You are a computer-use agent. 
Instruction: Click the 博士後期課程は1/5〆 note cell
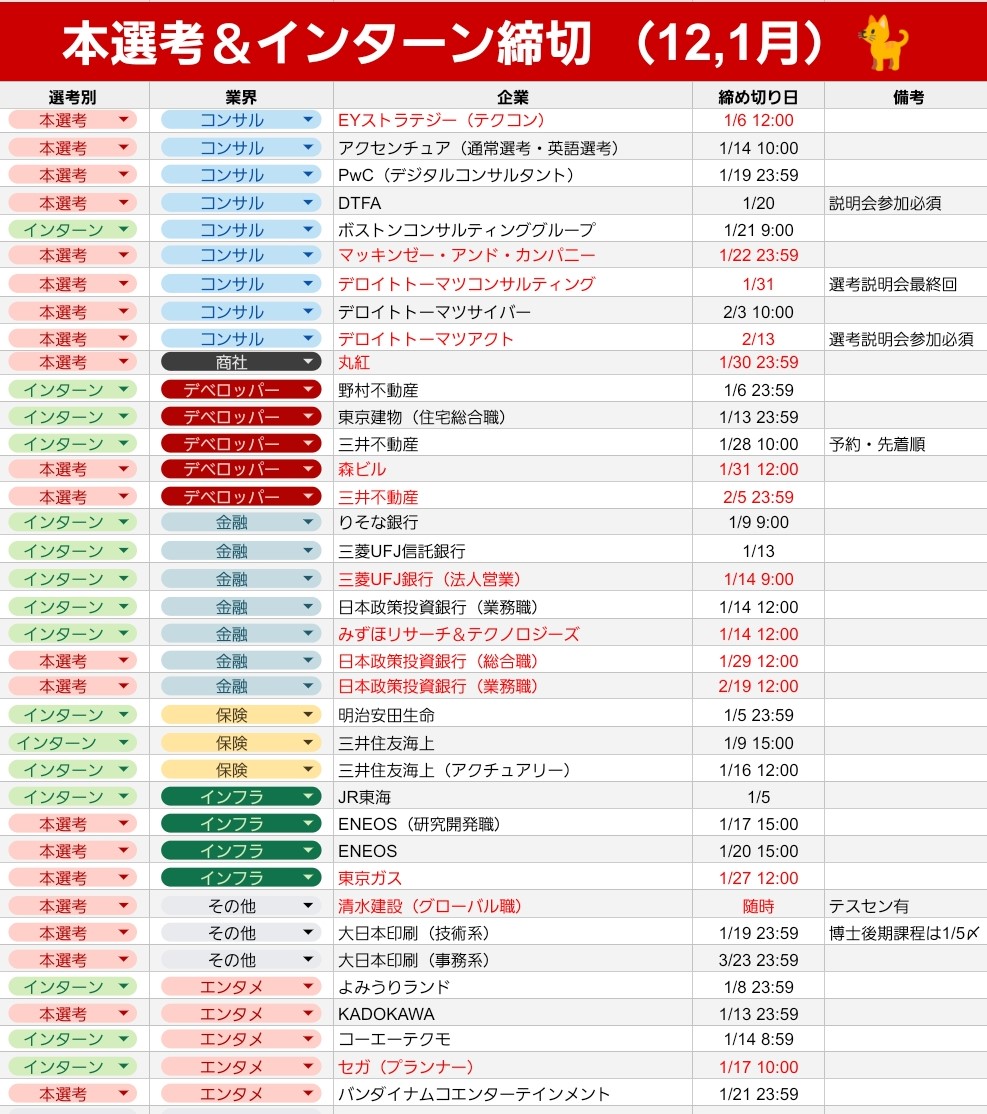tap(906, 933)
